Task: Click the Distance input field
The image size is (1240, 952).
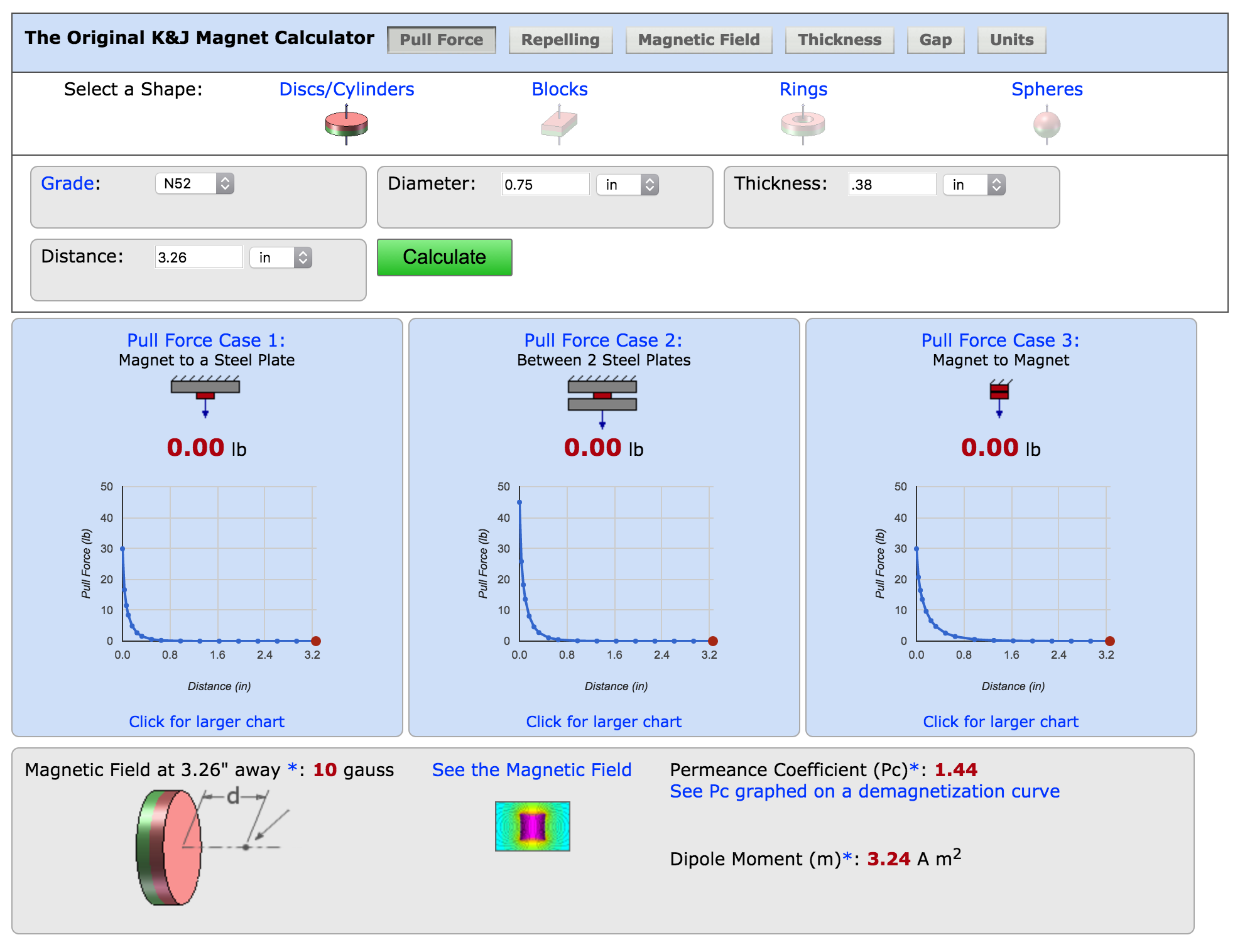Action: click(199, 257)
